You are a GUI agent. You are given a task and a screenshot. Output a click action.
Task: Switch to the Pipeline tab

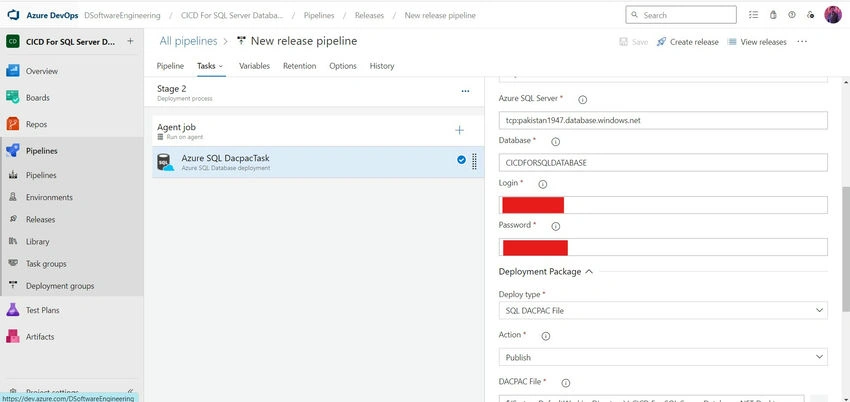[170, 66]
